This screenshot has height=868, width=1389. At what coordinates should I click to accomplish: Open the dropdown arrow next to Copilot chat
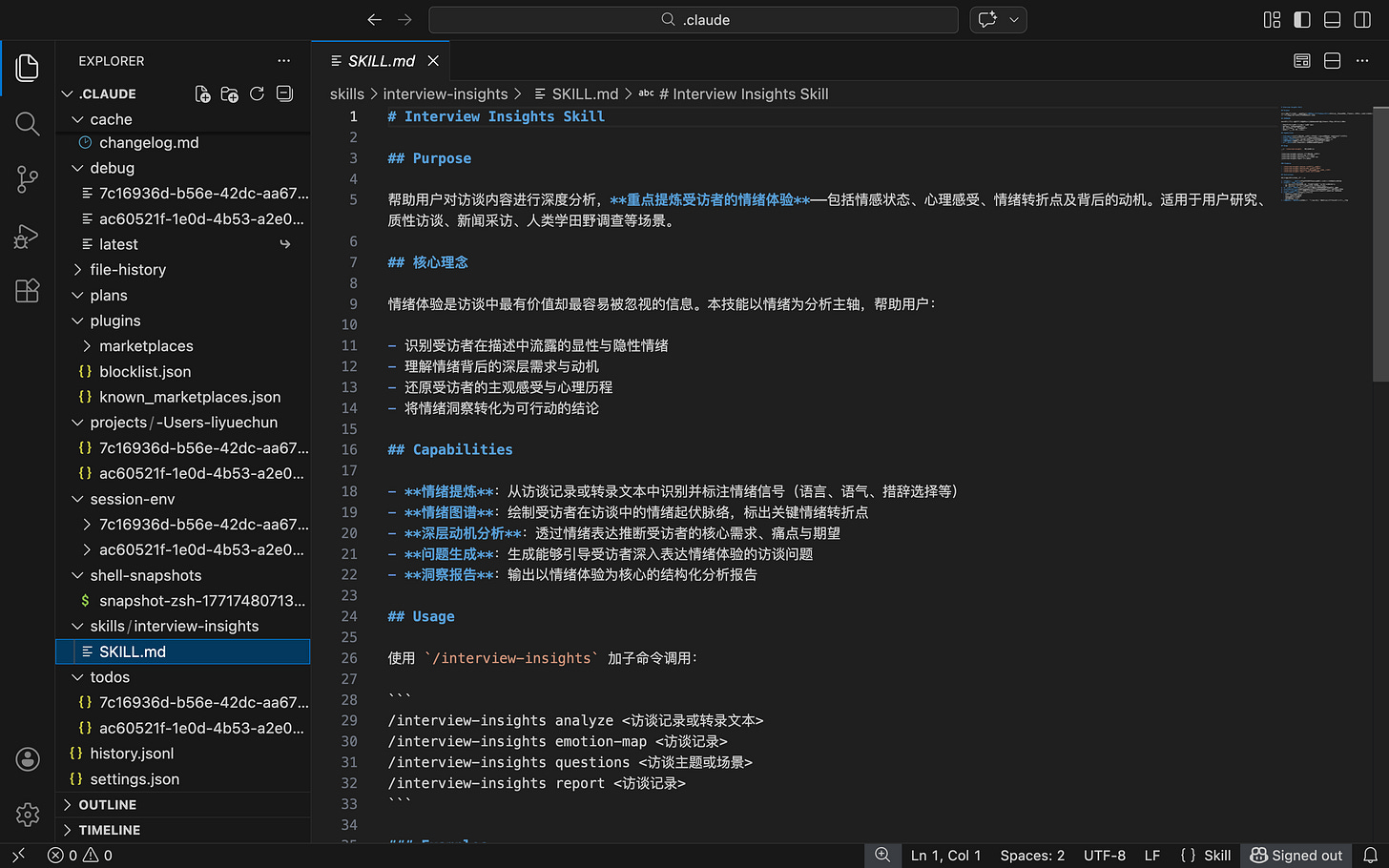(1014, 20)
